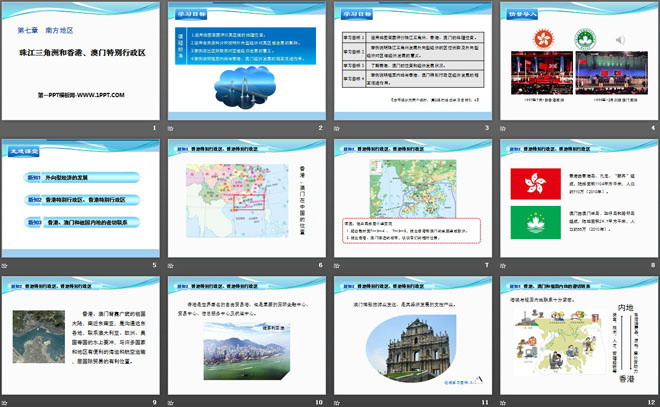Click the animation star icon under slide 3

337,129
